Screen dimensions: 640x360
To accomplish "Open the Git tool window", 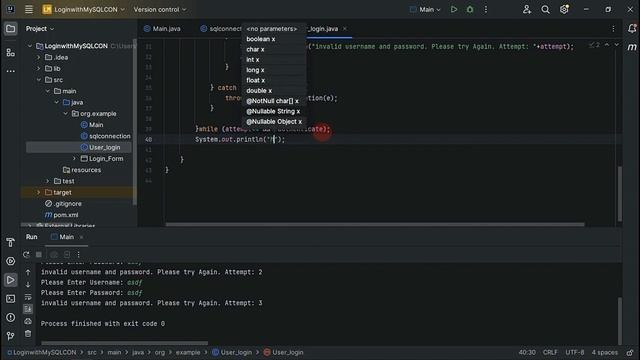I will [x=11, y=336].
